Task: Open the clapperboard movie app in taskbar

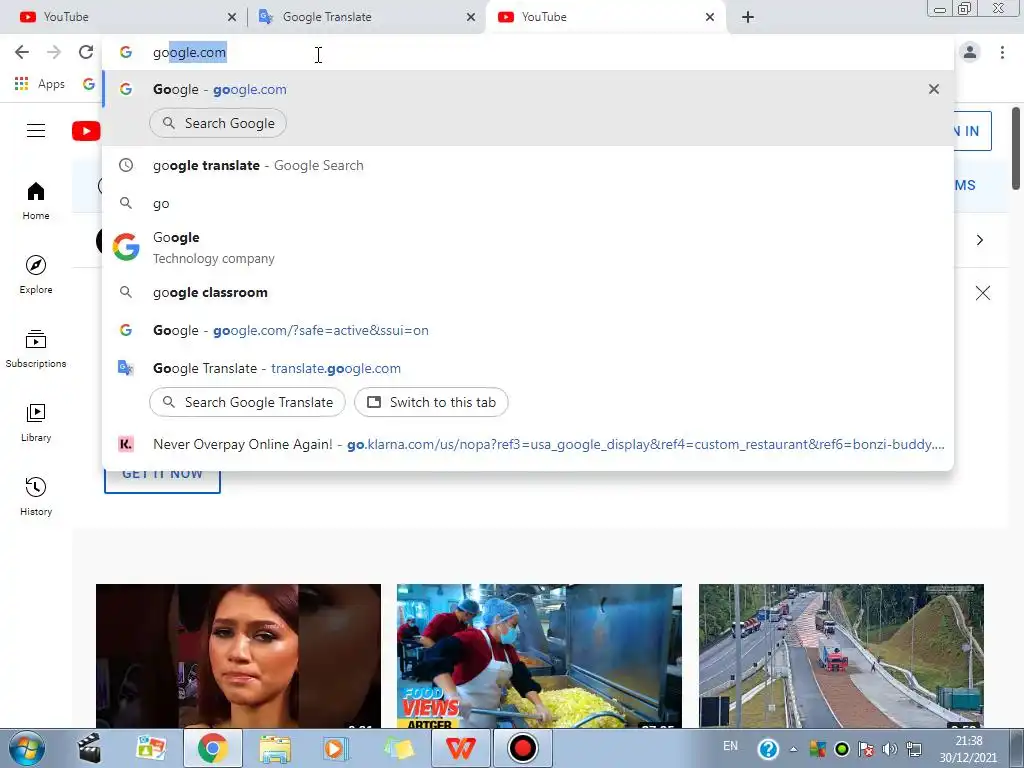Action: (89, 748)
